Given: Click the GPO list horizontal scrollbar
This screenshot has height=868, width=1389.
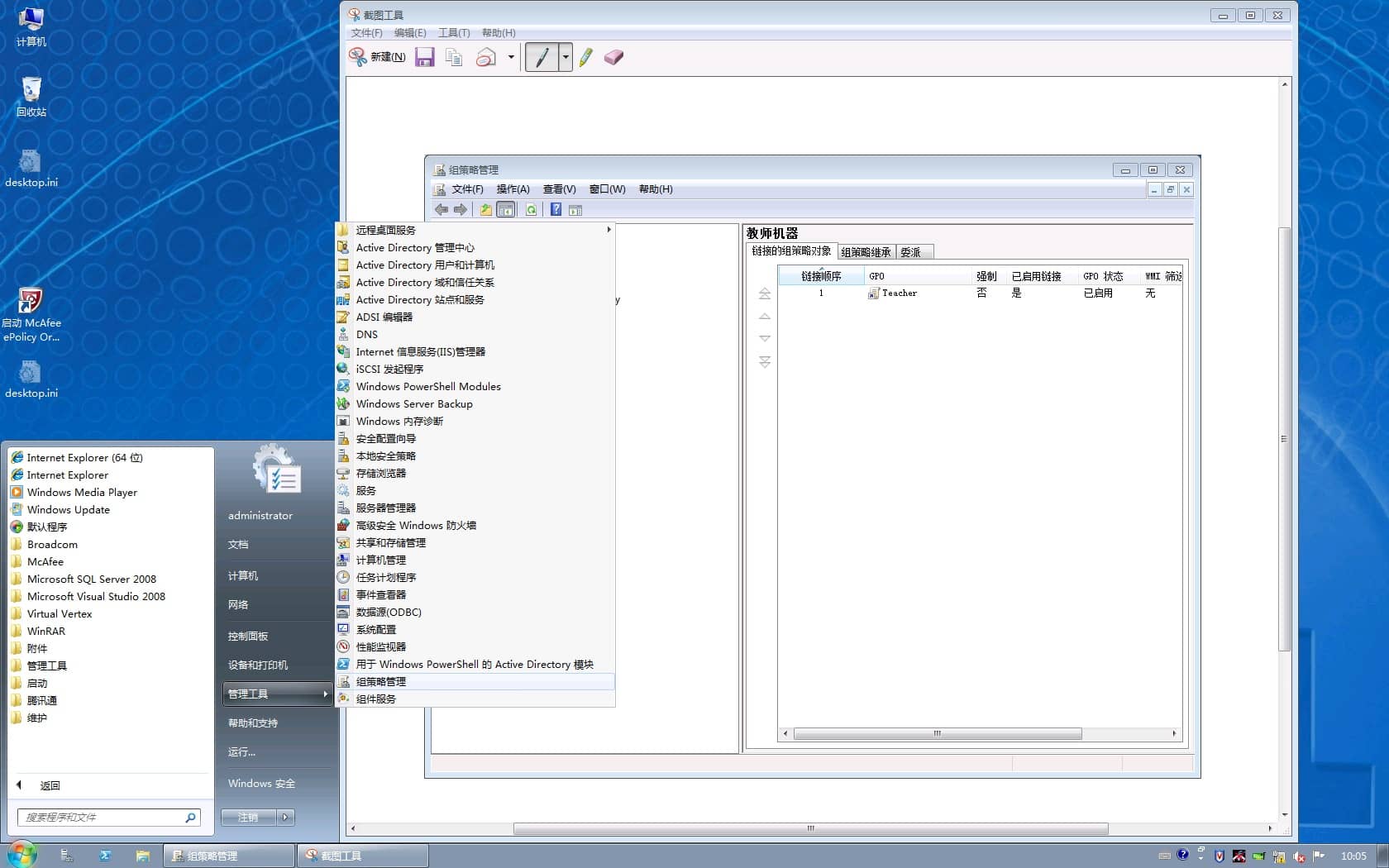Looking at the screenshot, I should (x=938, y=734).
